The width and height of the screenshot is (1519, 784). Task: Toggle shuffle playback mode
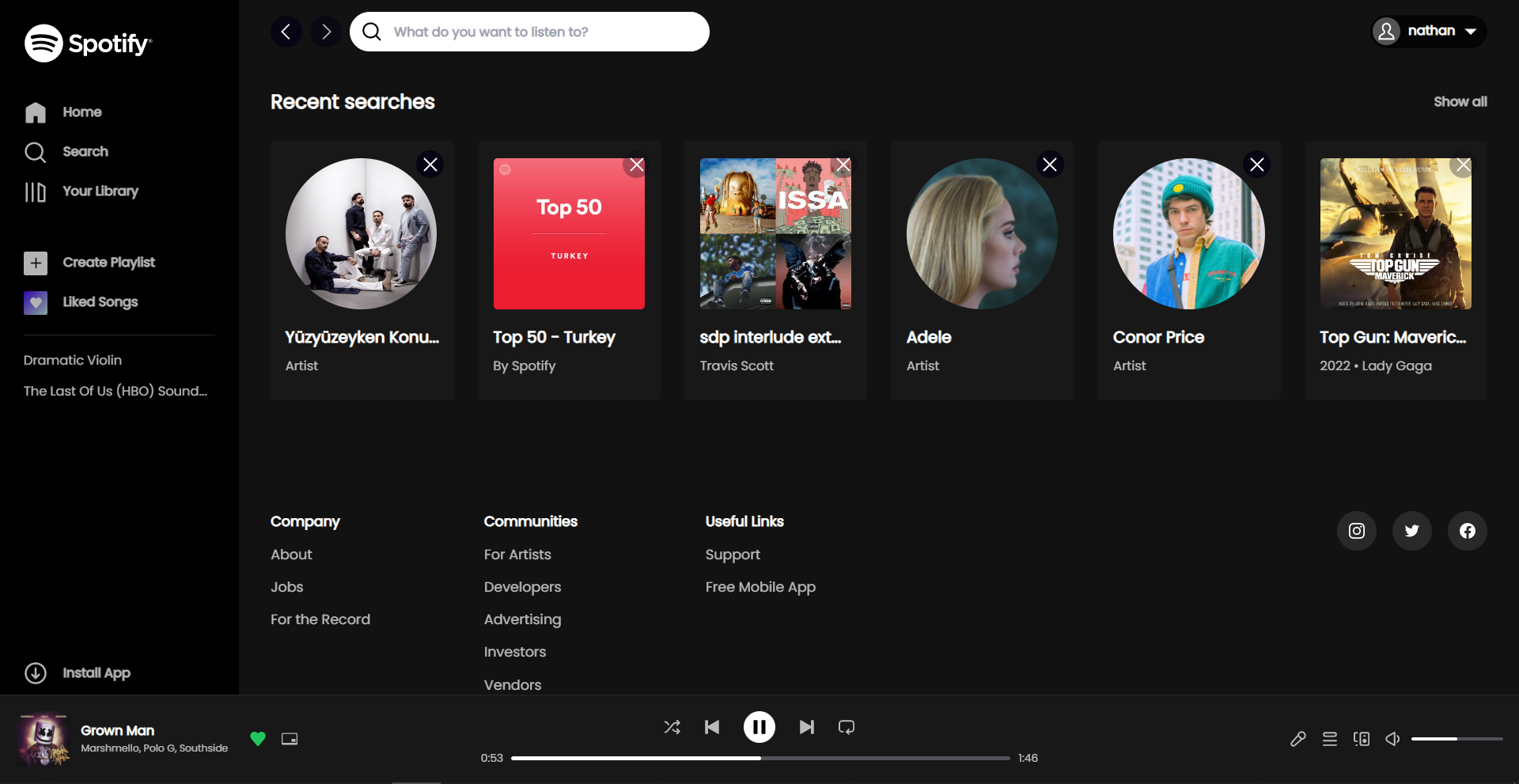tap(672, 726)
